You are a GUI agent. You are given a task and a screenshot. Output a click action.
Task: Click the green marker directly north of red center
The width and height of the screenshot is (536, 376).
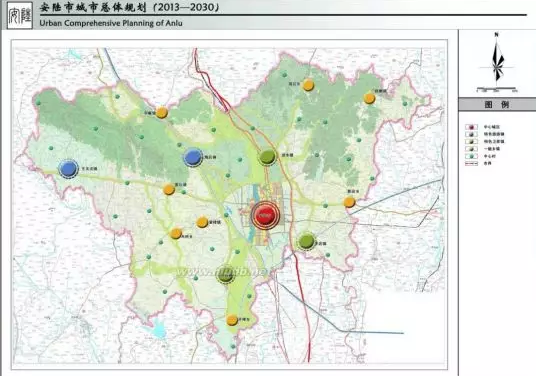click(267, 157)
